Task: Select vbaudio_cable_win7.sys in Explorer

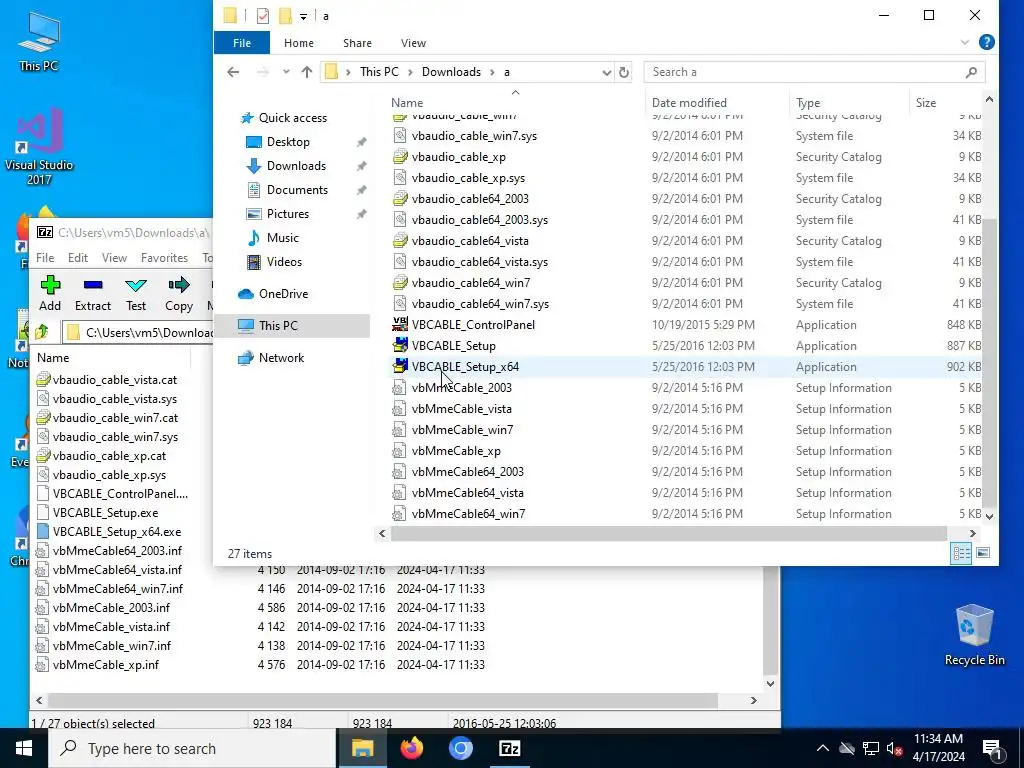Action: (474, 136)
